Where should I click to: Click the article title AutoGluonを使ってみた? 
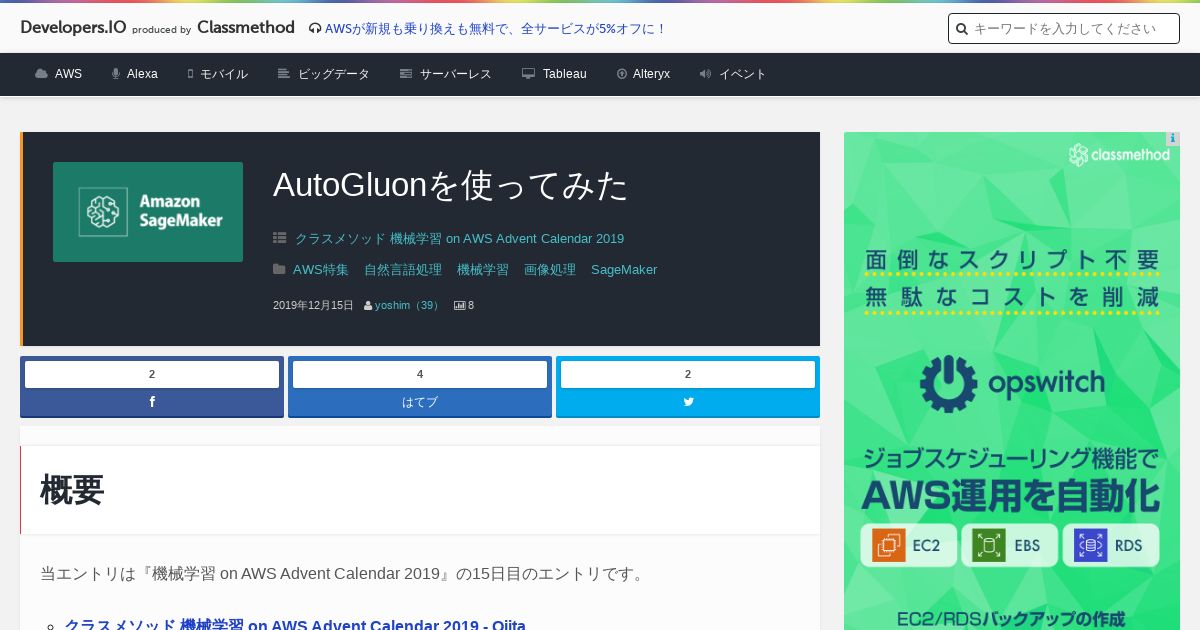(x=451, y=185)
